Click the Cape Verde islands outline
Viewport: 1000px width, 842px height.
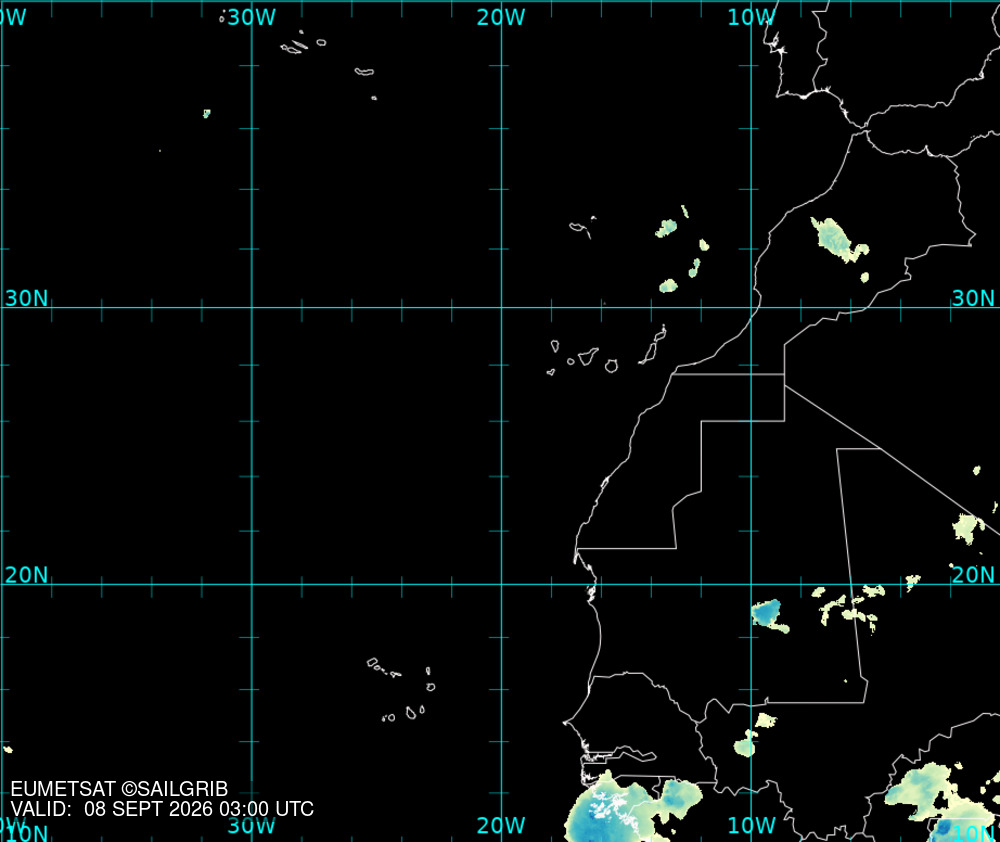(401, 690)
